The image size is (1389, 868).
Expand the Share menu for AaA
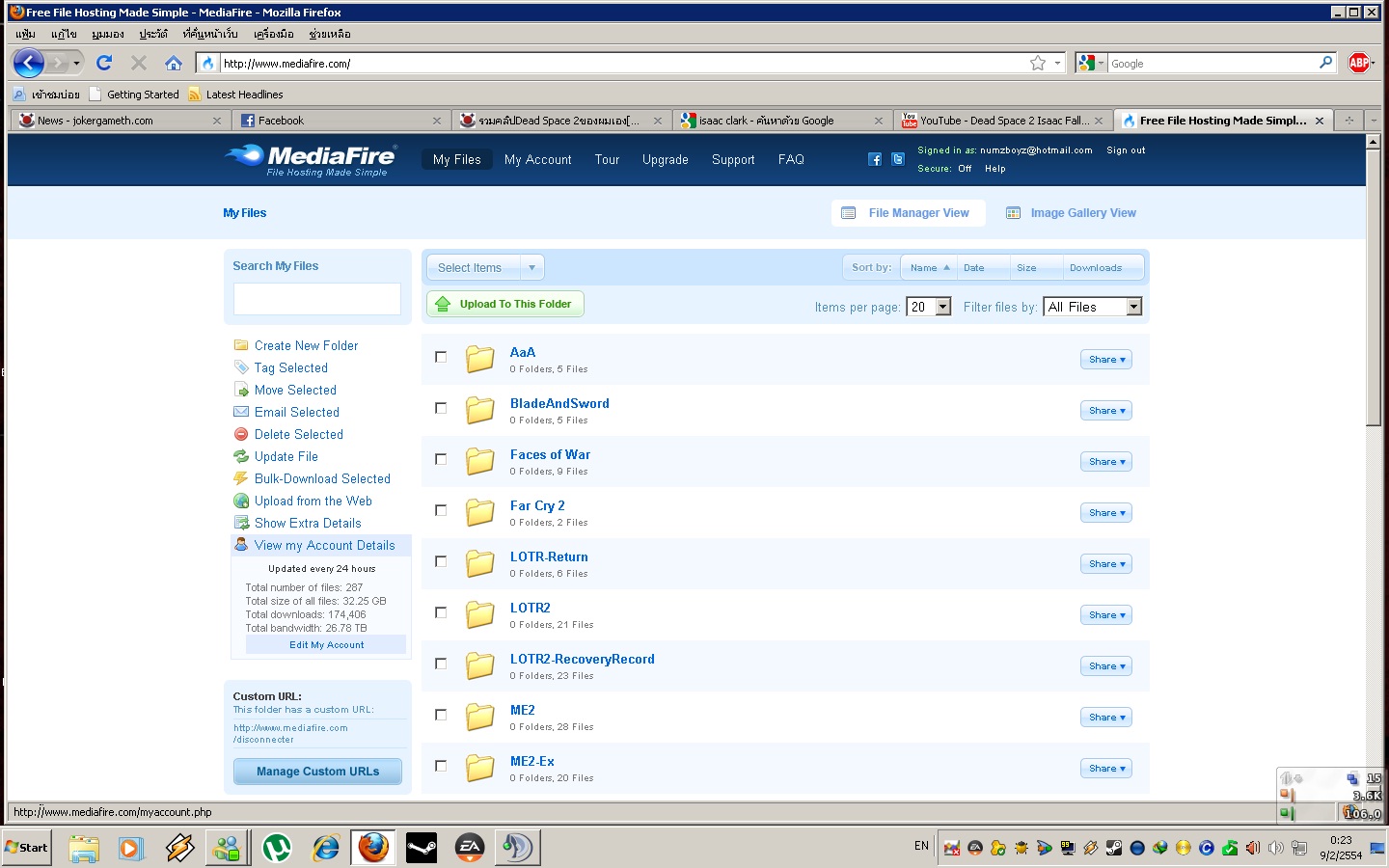point(1106,360)
